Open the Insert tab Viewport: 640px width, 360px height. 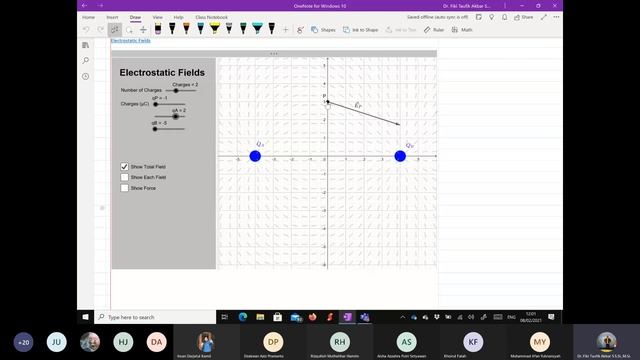click(x=112, y=17)
